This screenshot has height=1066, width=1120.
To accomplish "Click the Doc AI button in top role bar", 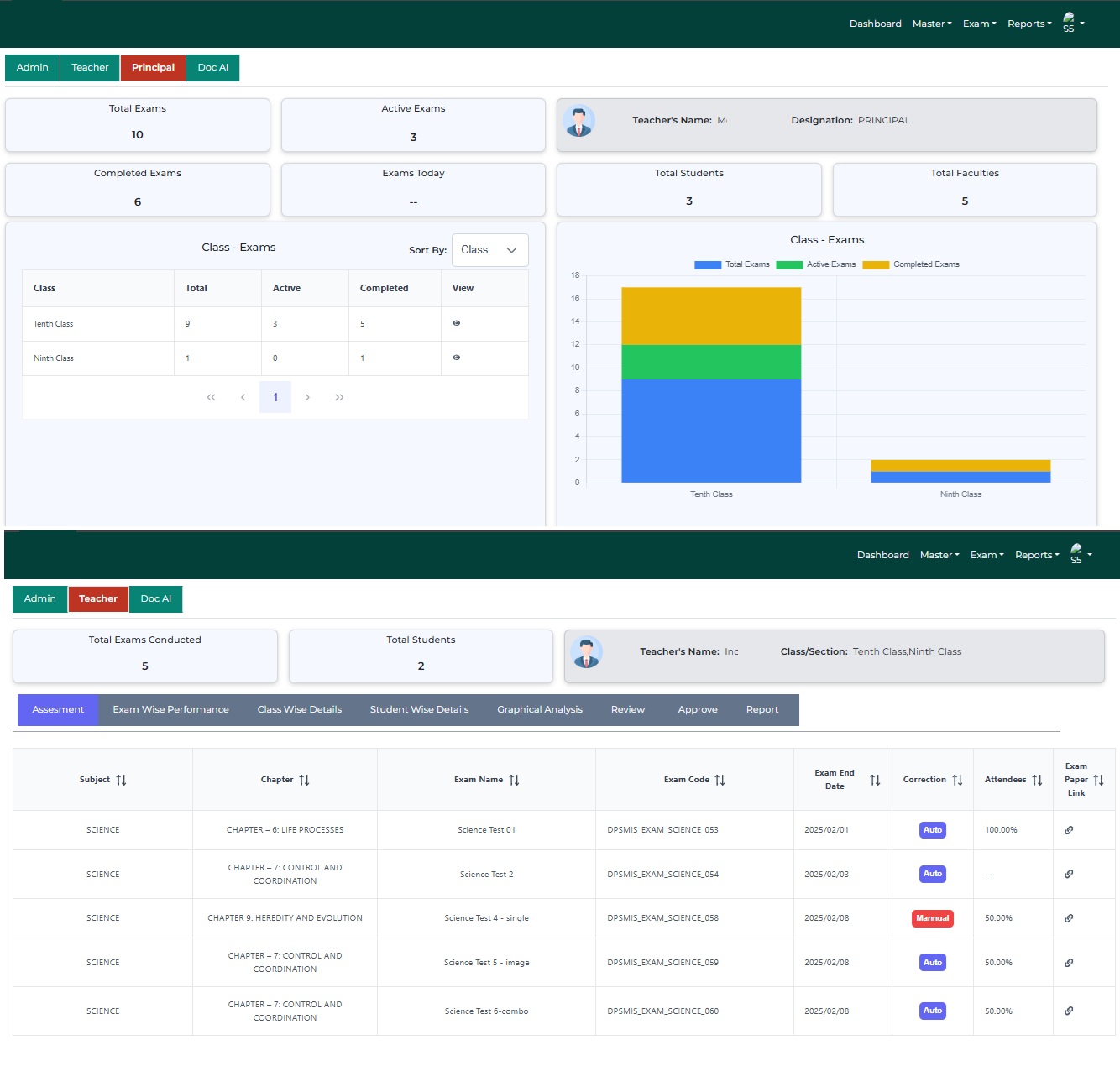I will (212, 67).
